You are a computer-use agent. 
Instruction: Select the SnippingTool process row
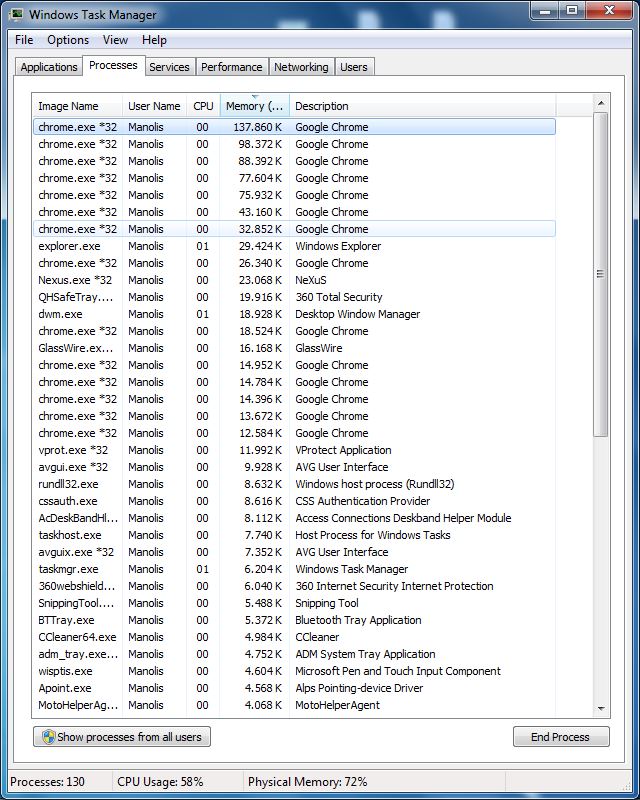[76, 603]
